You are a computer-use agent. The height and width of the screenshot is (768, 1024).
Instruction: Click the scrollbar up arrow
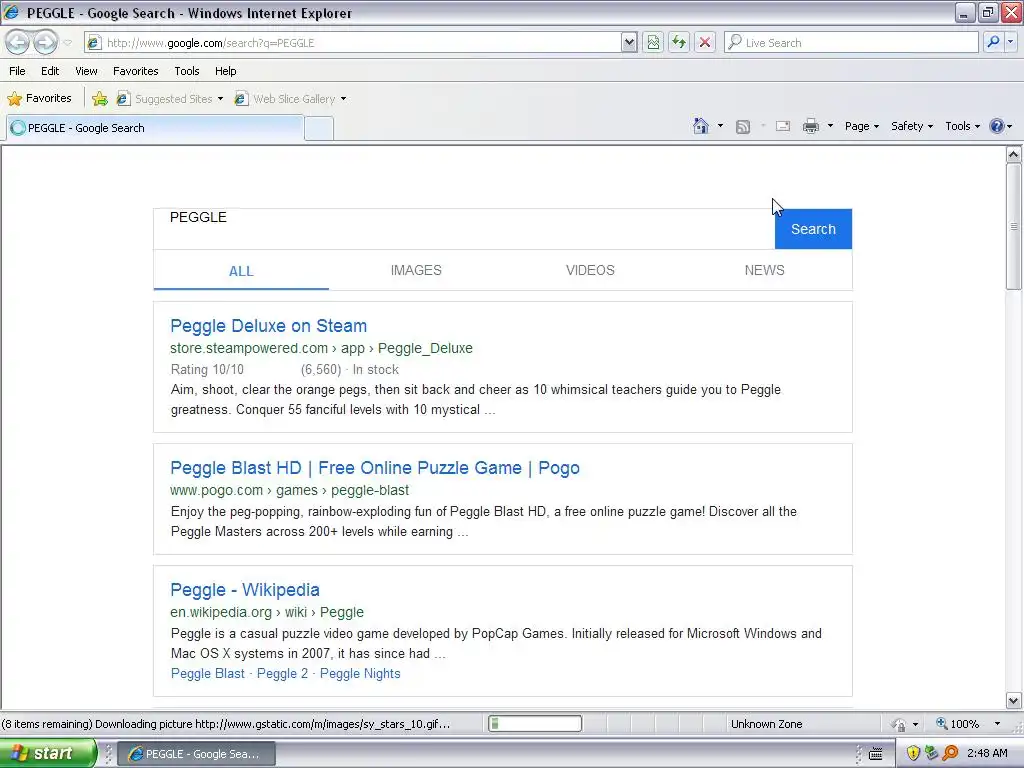pyautogui.click(x=1014, y=155)
